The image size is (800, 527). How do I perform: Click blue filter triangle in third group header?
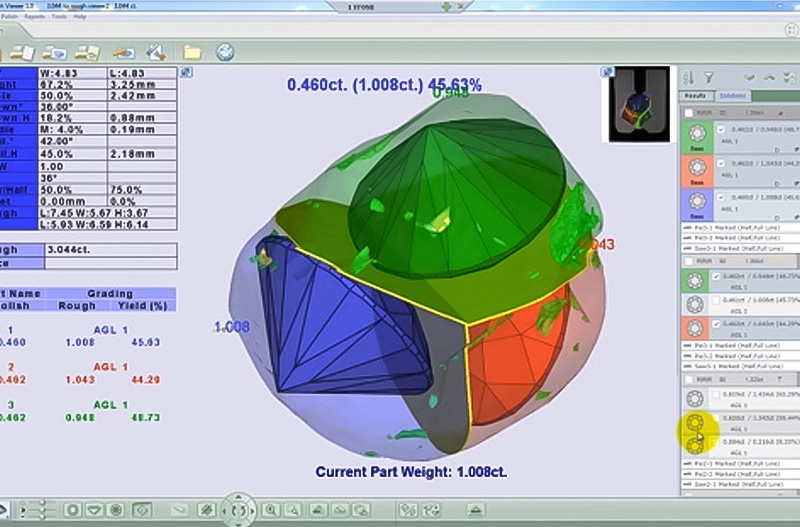780,380
